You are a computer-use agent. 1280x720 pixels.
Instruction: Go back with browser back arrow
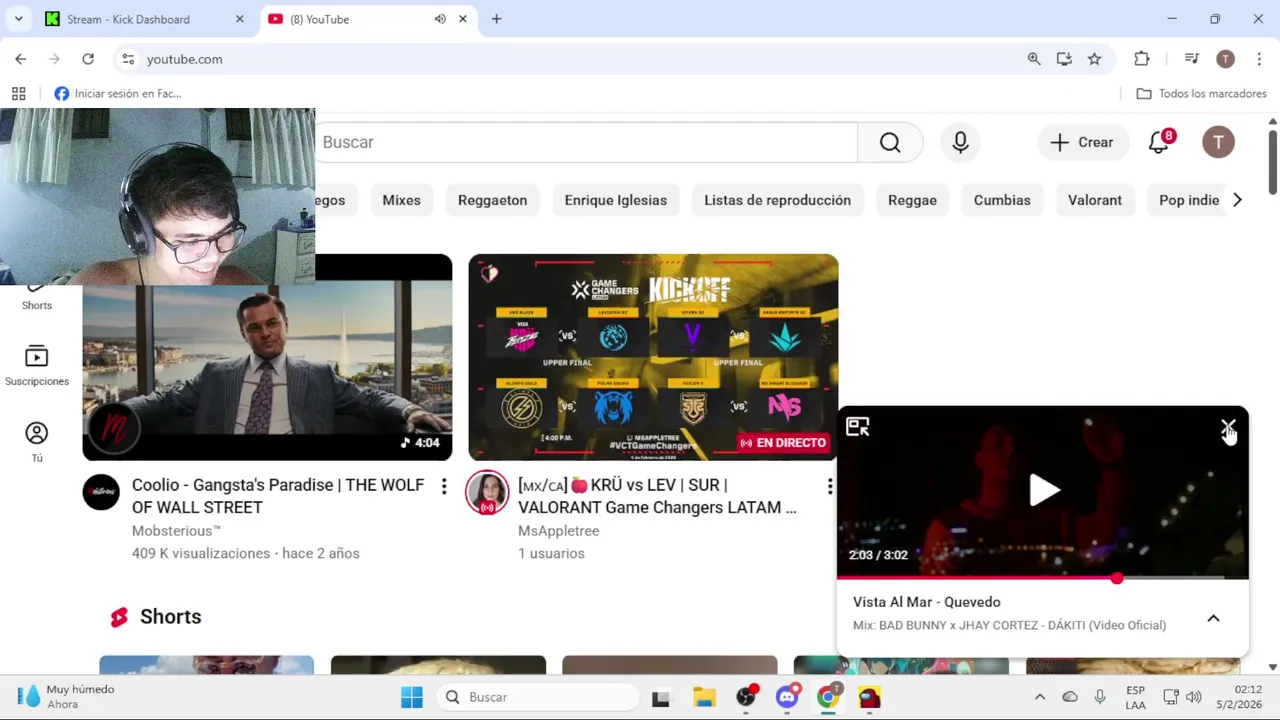coord(21,59)
